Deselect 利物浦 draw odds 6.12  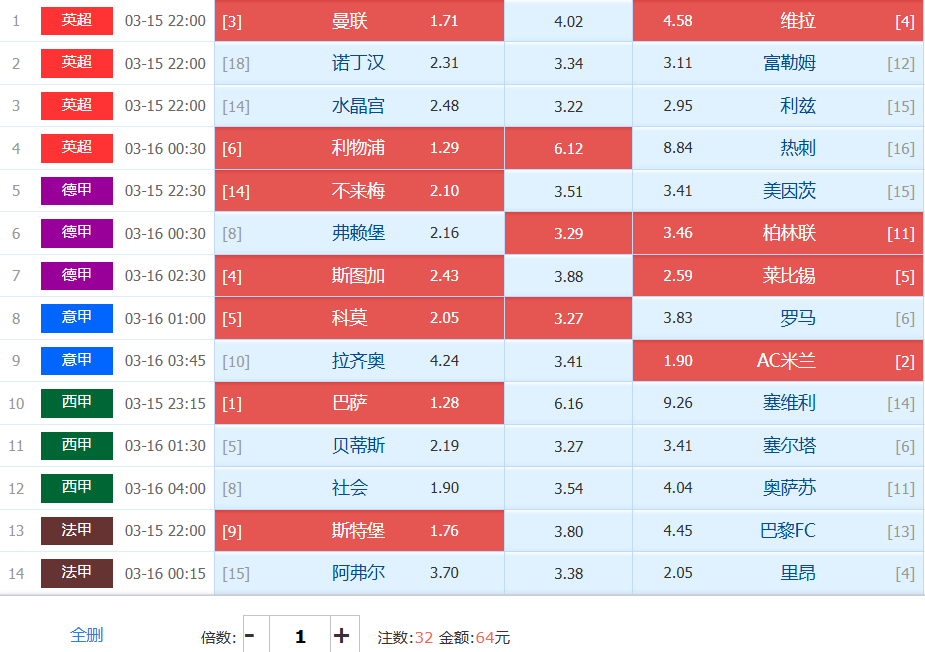568,149
